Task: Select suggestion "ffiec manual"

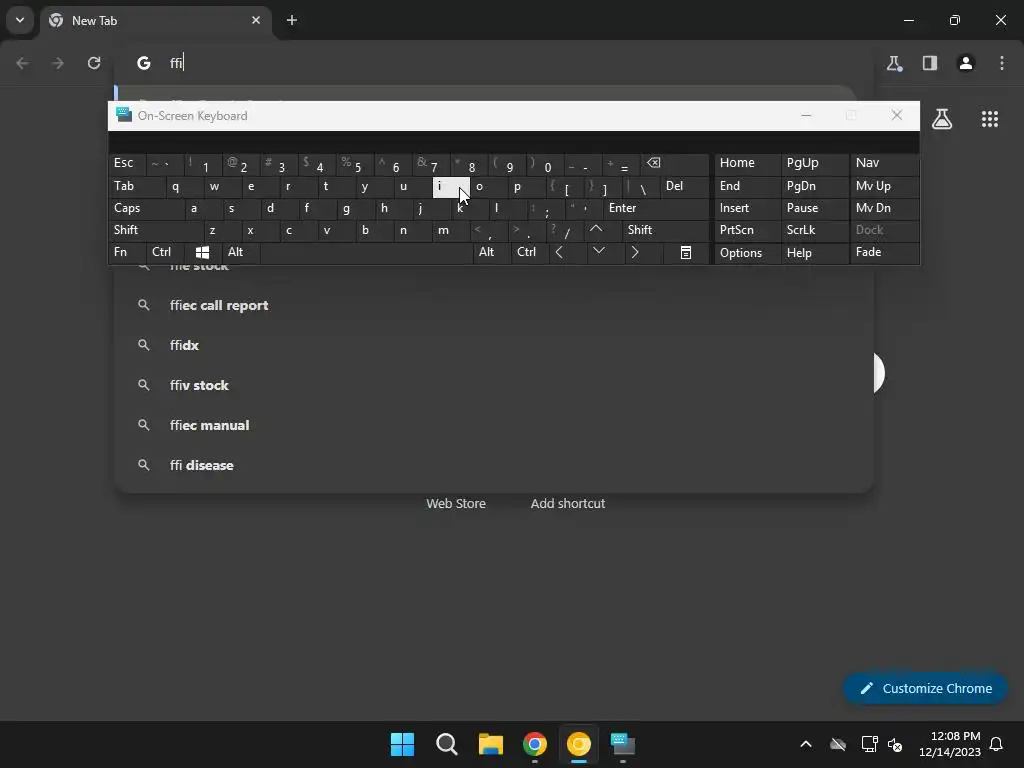Action: tap(494, 425)
